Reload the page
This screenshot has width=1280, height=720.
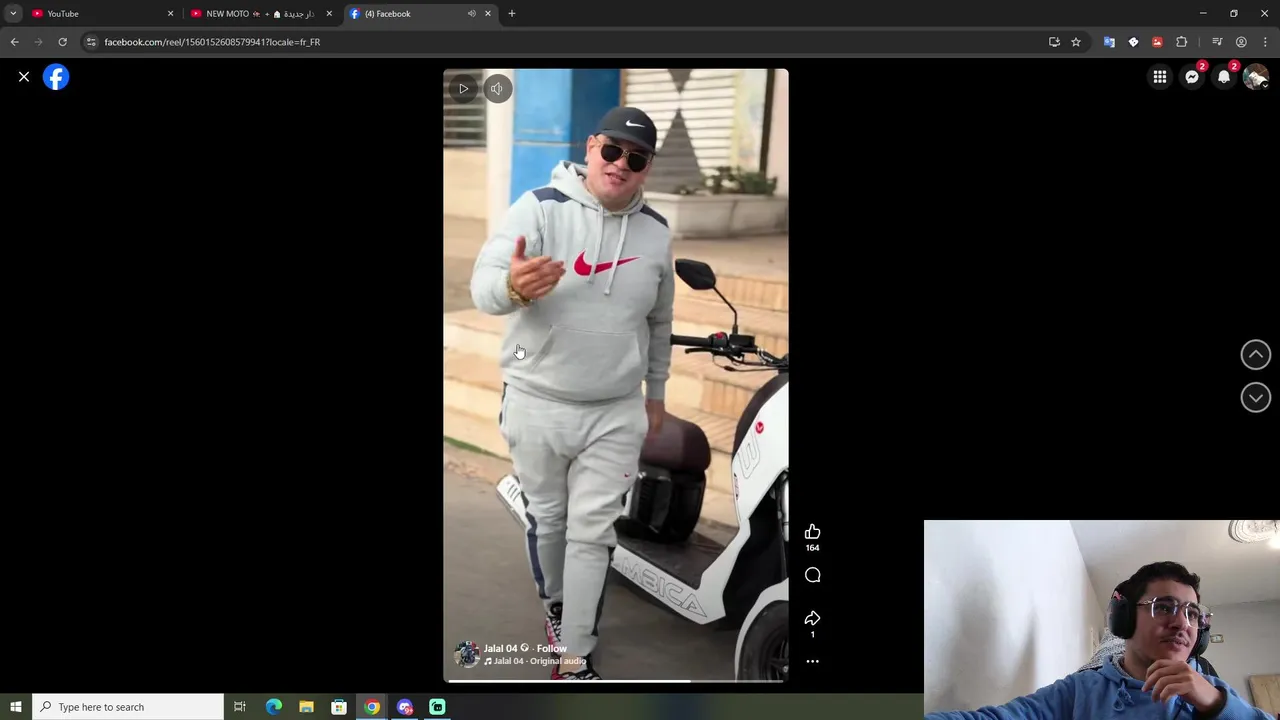click(x=62, y=42)
